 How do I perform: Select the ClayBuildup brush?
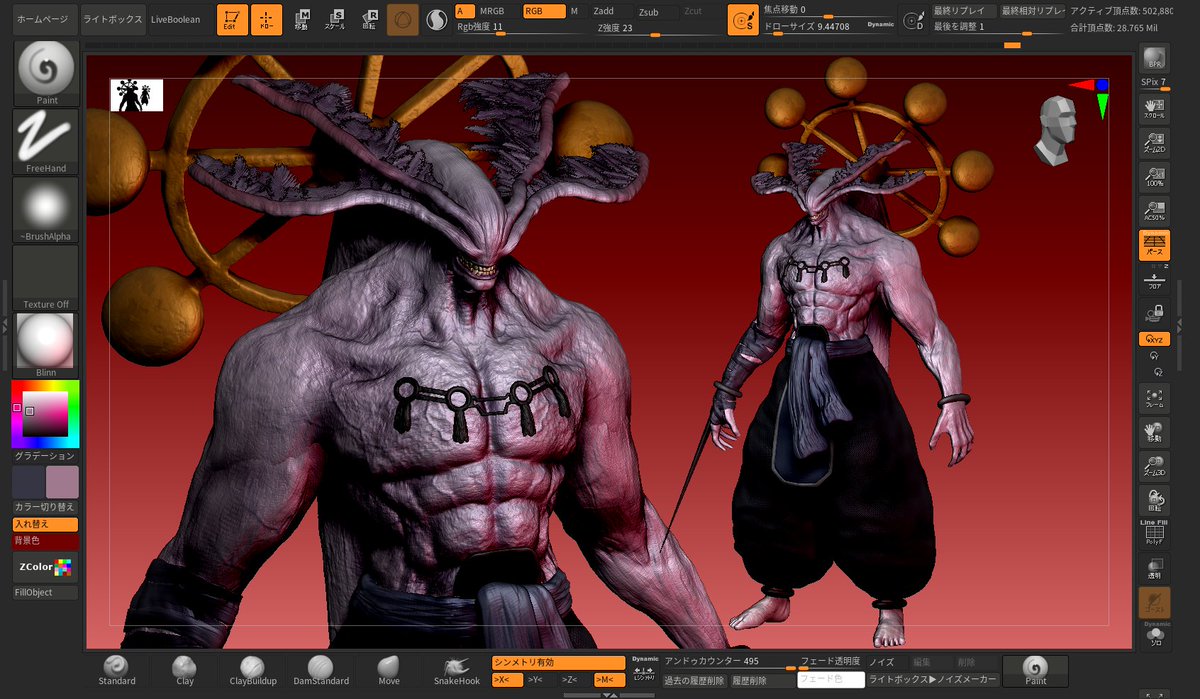253,671
